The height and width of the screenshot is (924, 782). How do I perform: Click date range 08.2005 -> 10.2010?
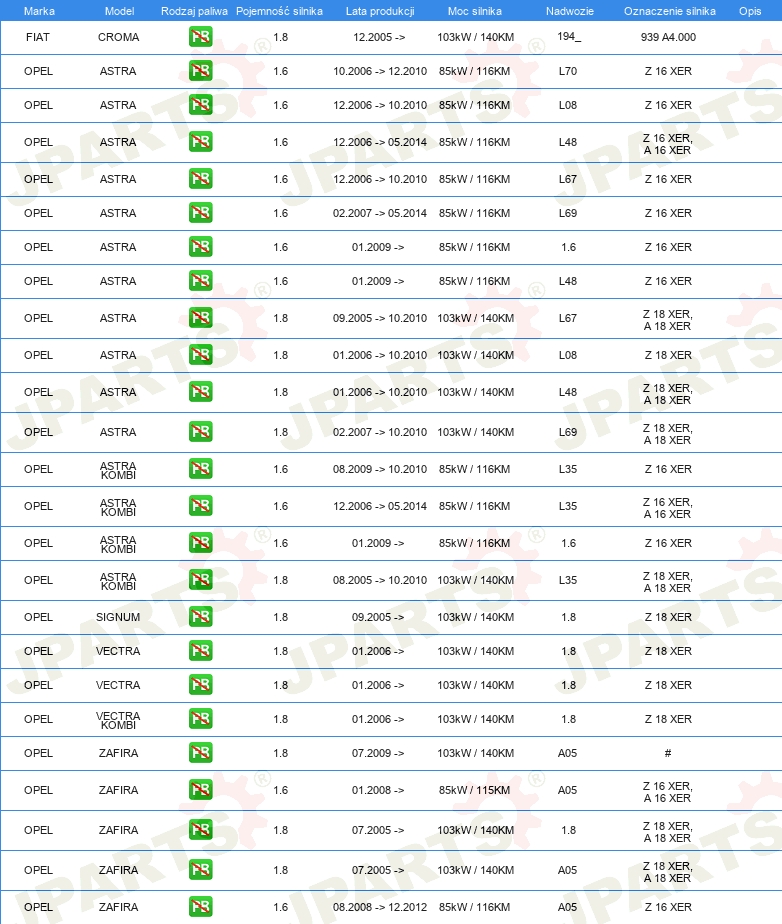[380, 580]
